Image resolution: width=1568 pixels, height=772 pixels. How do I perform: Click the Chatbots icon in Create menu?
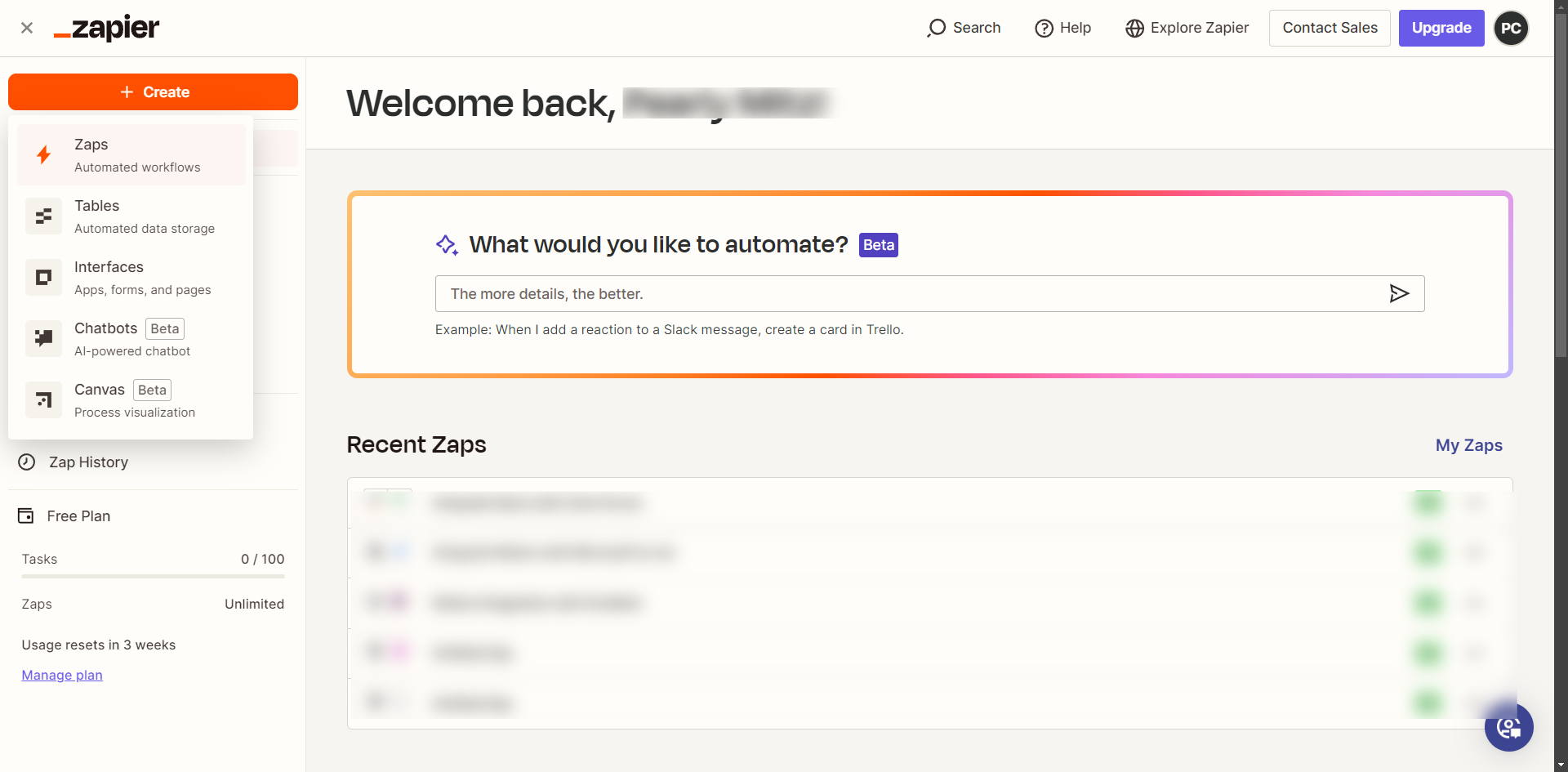[x=44, y=339]
